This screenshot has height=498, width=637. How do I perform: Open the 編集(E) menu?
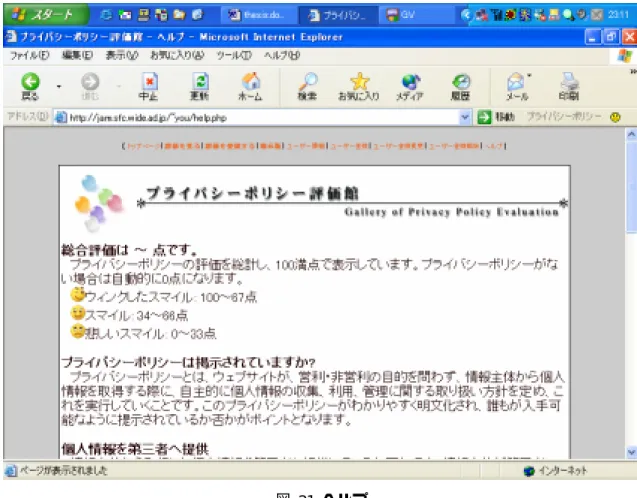click(77, 55)
